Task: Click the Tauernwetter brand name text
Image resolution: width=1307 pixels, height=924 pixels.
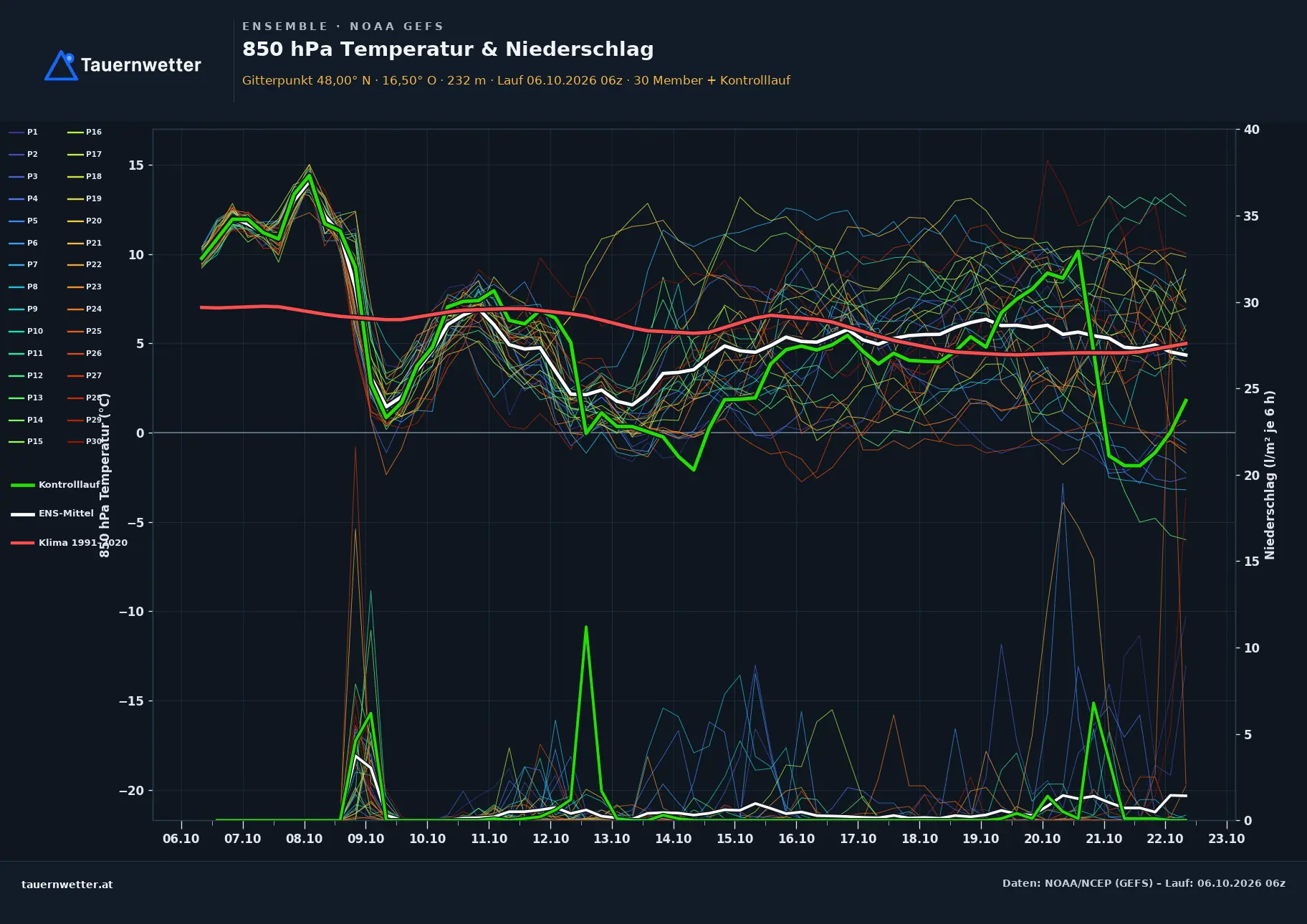Action: click(x=141, y=65)
